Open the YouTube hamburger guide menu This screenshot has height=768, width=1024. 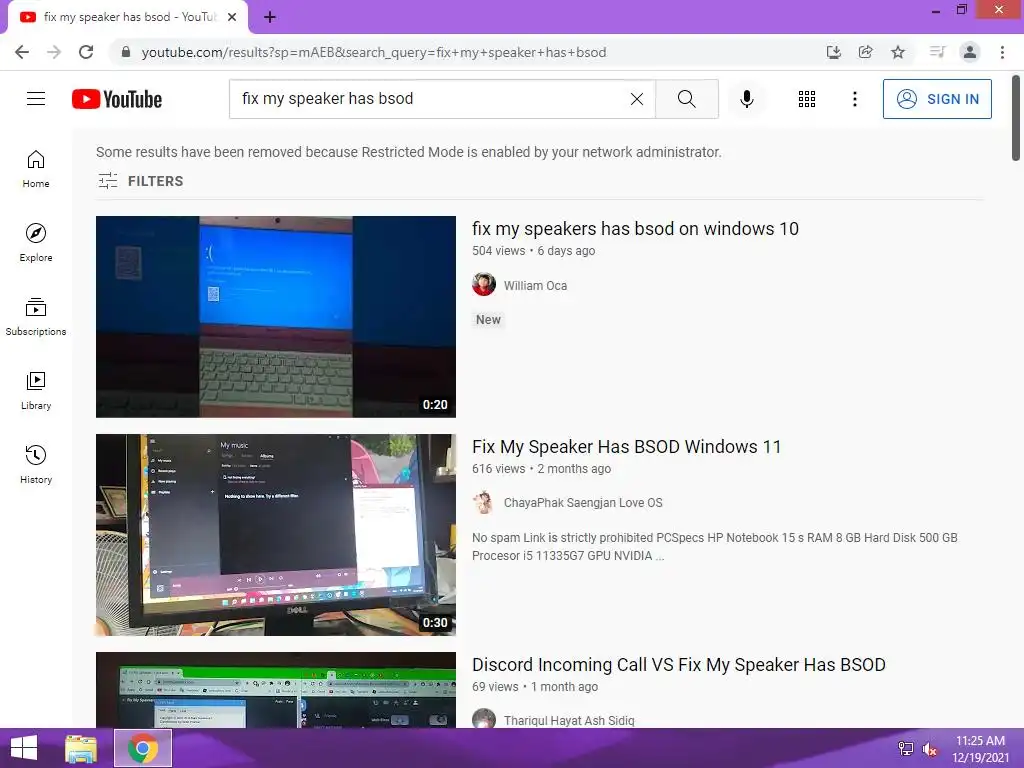[36, 99]
